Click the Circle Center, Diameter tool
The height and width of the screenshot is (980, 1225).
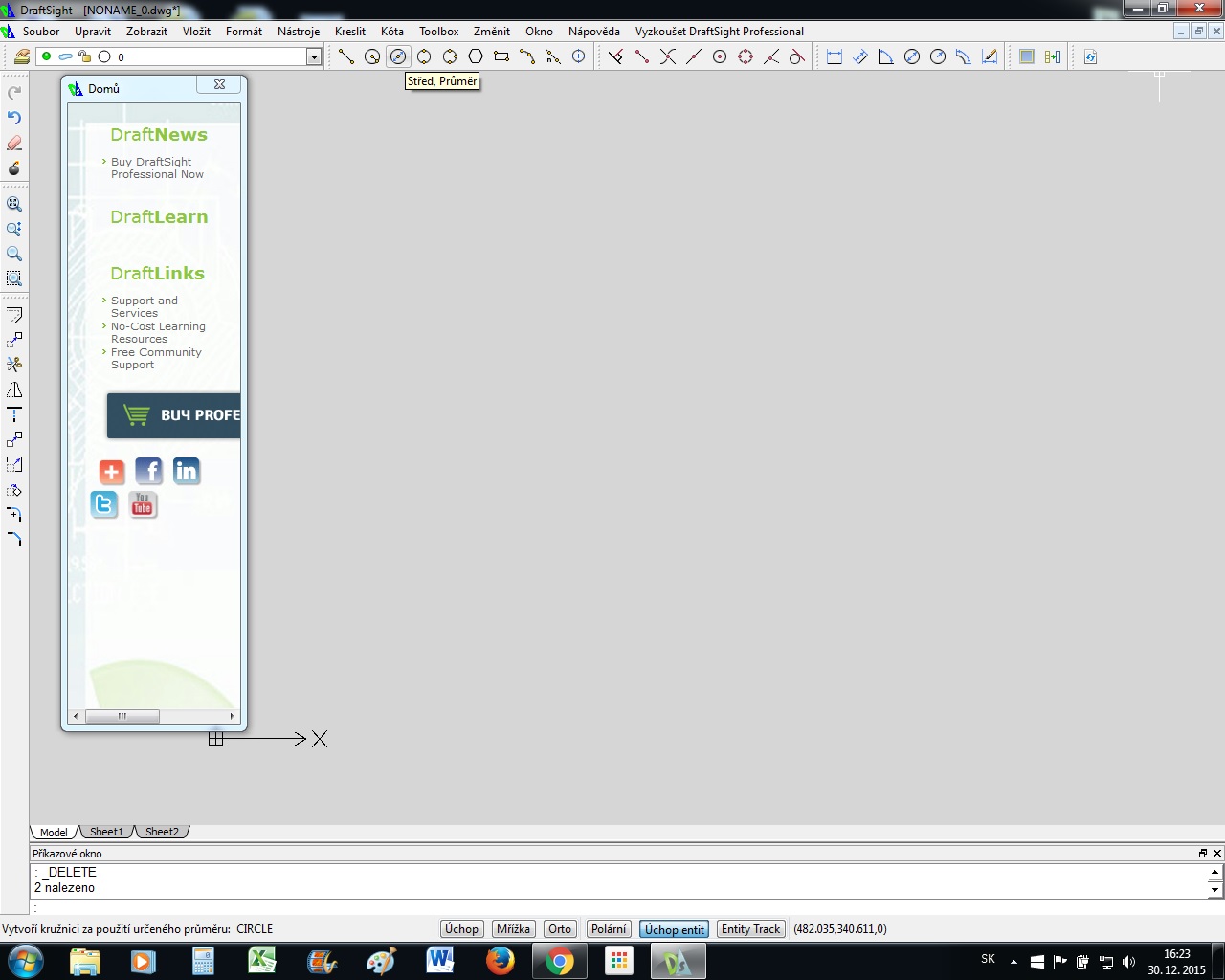(398, 56)
